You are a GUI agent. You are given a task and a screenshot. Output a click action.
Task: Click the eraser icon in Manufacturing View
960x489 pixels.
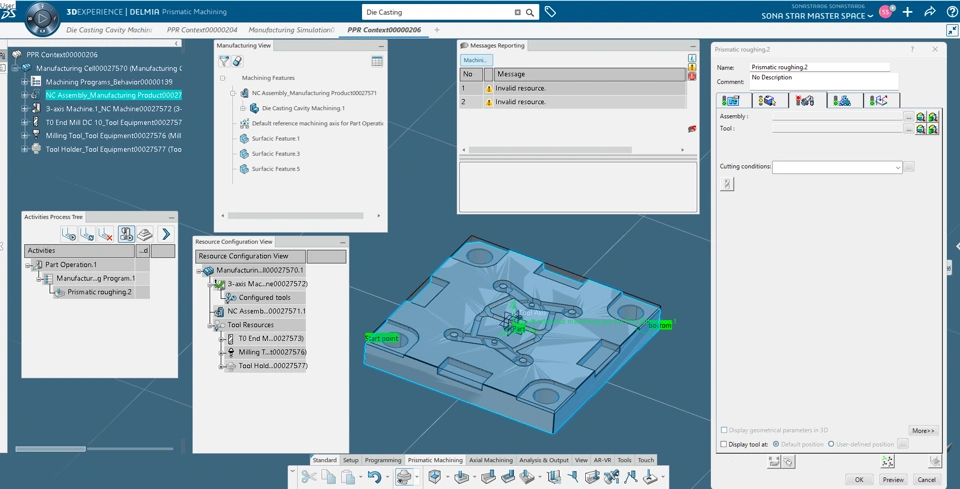(238, 61)
